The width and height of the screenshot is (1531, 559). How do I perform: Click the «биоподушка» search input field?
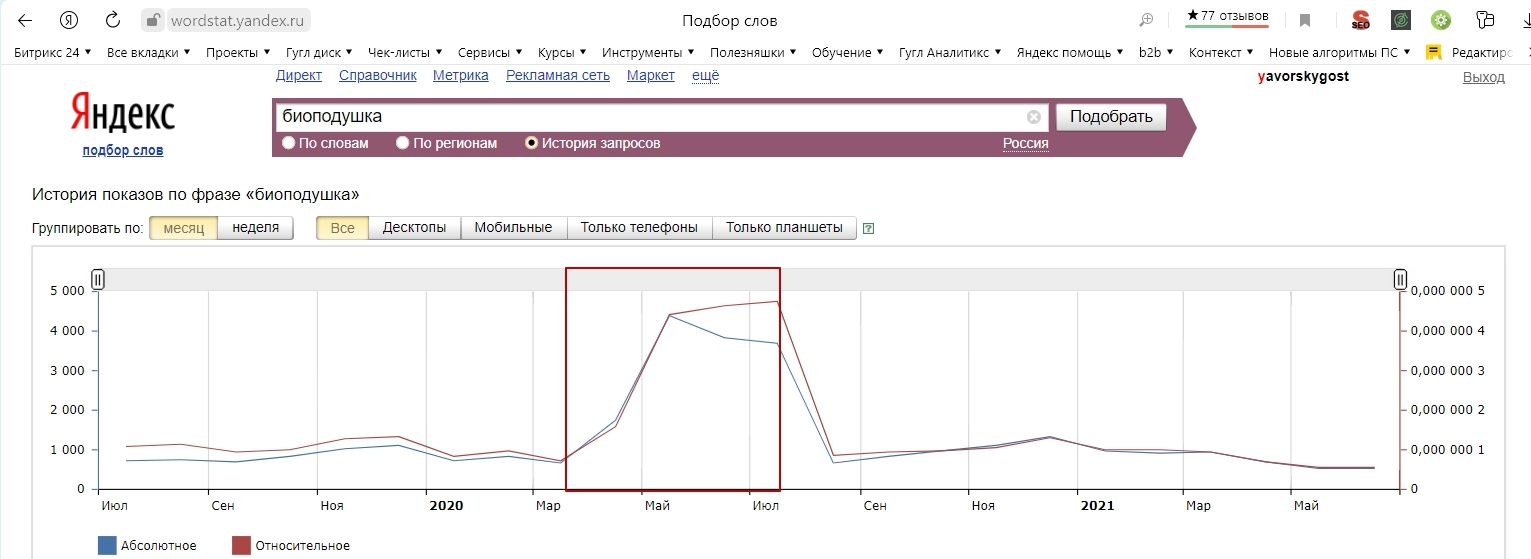(x=650, y=117)
